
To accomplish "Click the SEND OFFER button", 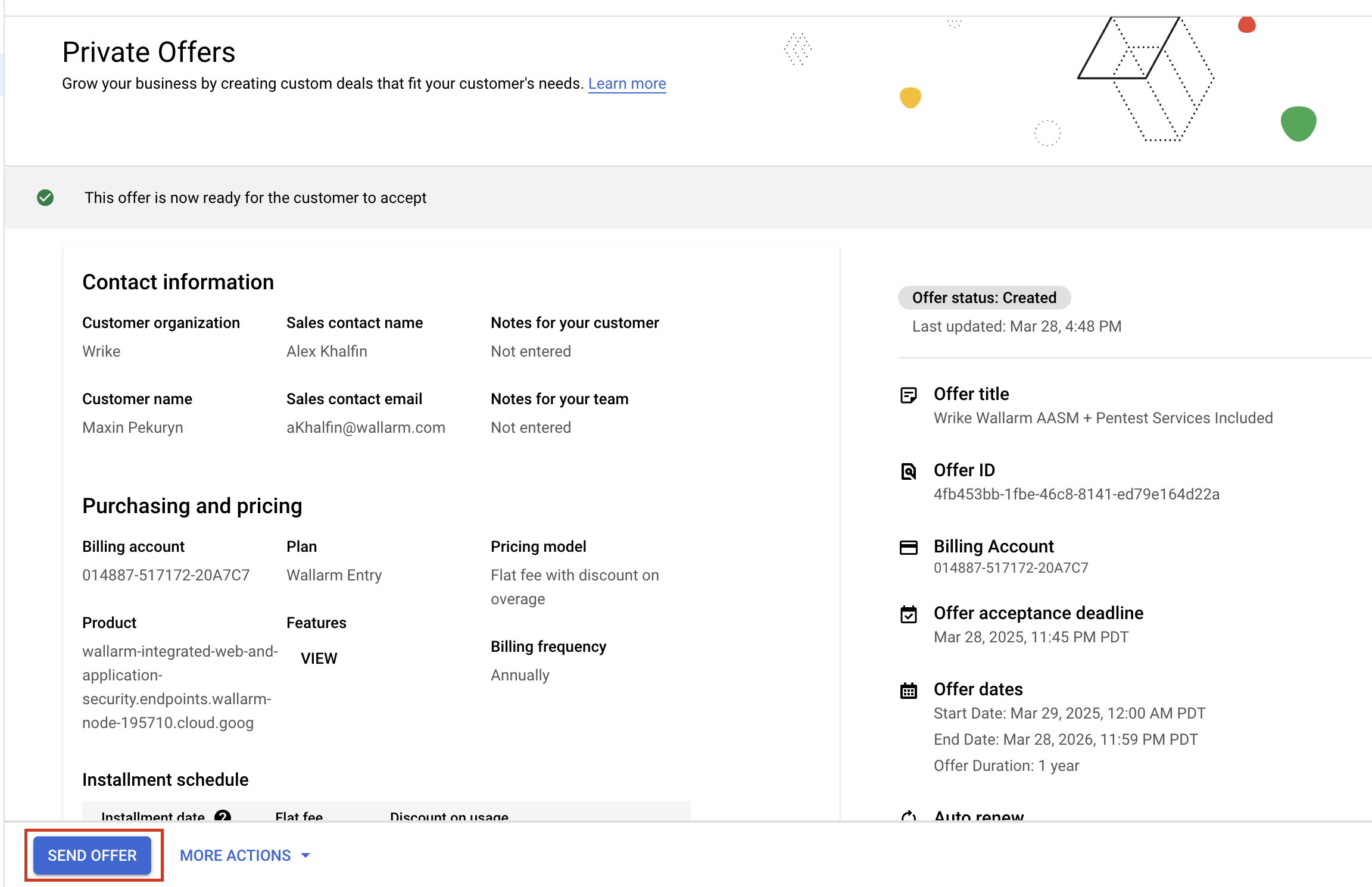I will [92, 855].
